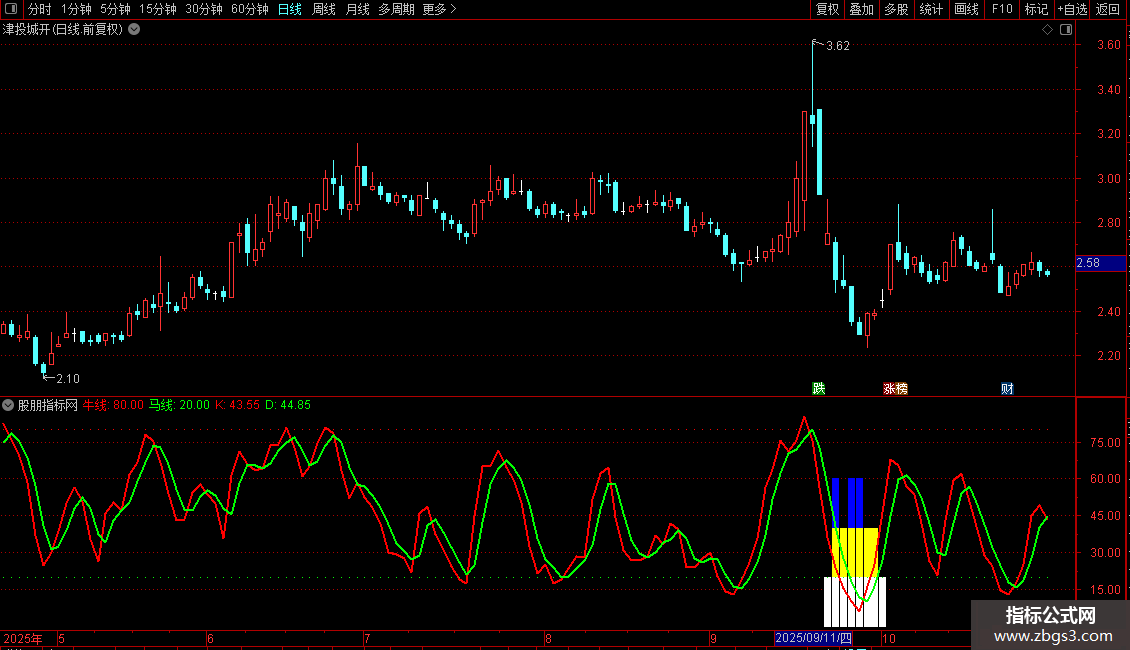Click the month 7 marker on time axis
This screenshot has width=1130, height=650.
[x=367, y=638]
